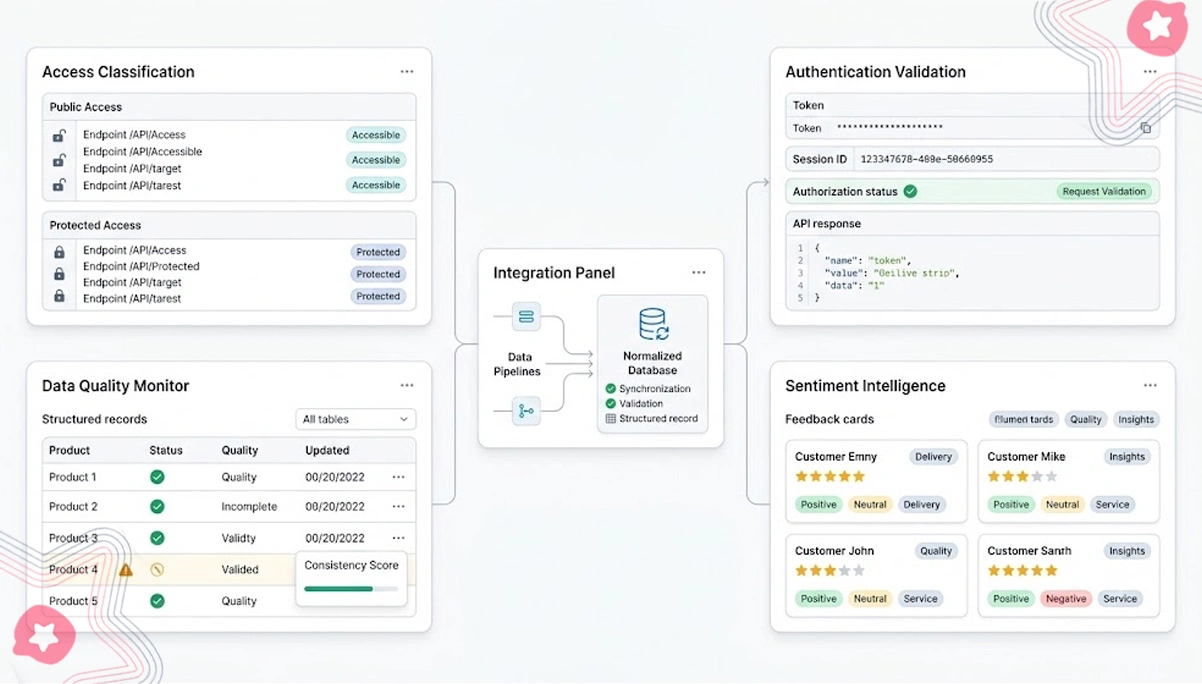Open the row menu for Product 3
Image resolution: width=1202 pixels, height=684 pixels.
[x=399, y=538]
